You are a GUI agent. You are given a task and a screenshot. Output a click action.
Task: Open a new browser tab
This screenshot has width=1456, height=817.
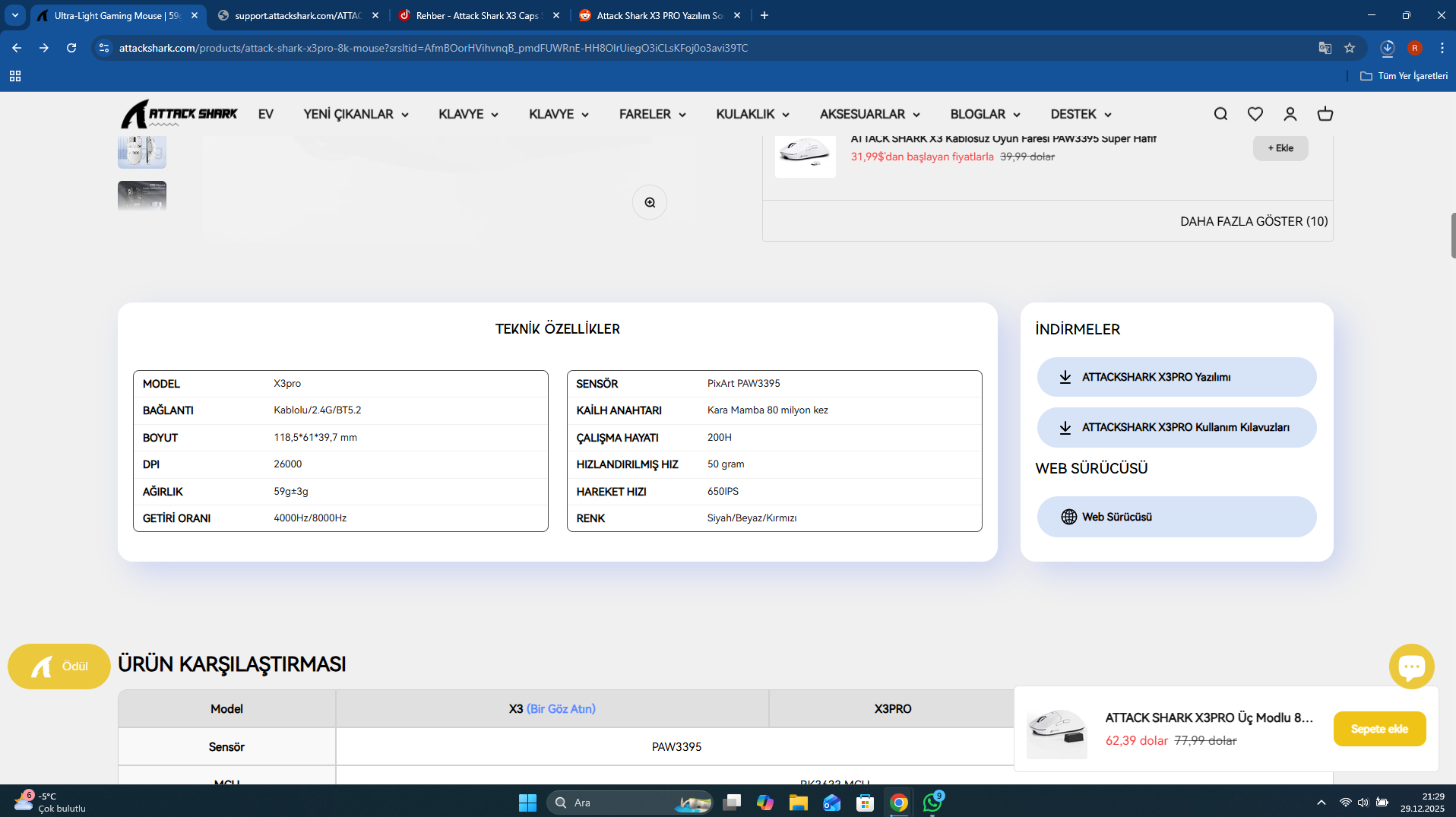point(764,15)
